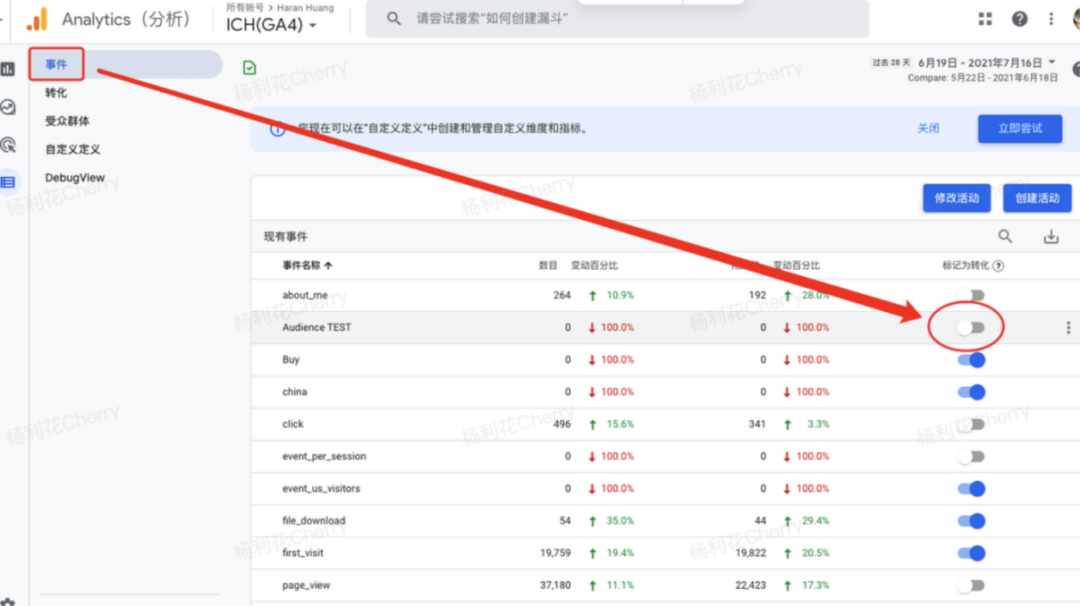Click the 创建活动 button
Image resolution: width=1080 pixels, height=606 pixels.
pos(1037,198)
